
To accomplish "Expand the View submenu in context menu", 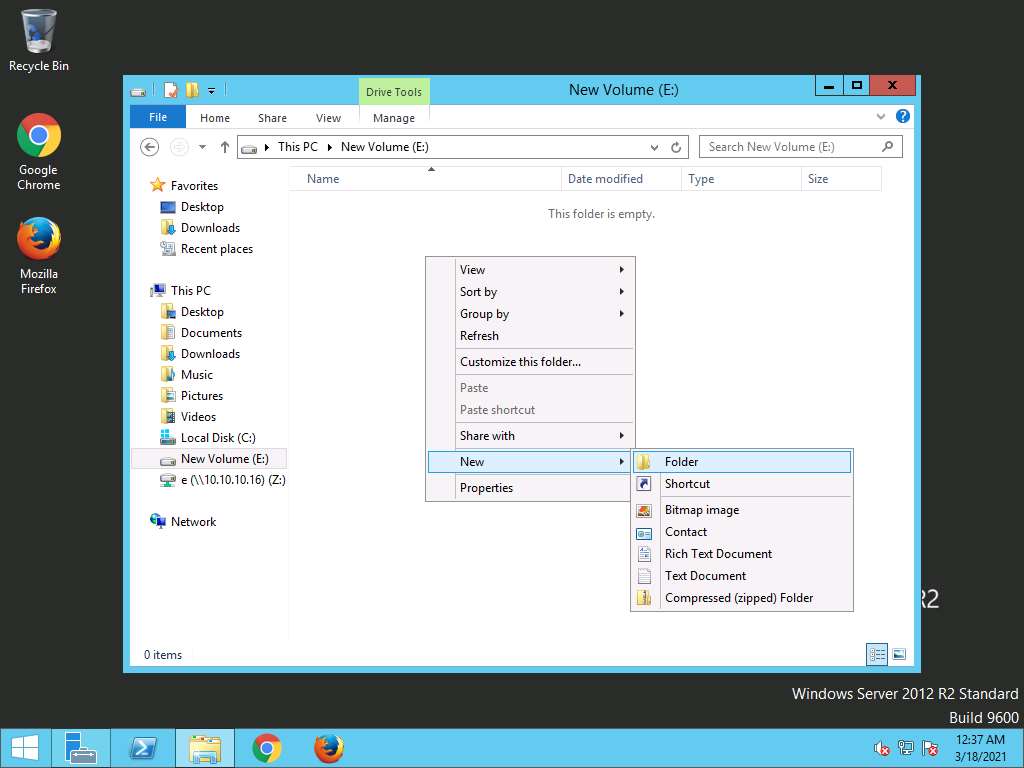I will [530, 270].
